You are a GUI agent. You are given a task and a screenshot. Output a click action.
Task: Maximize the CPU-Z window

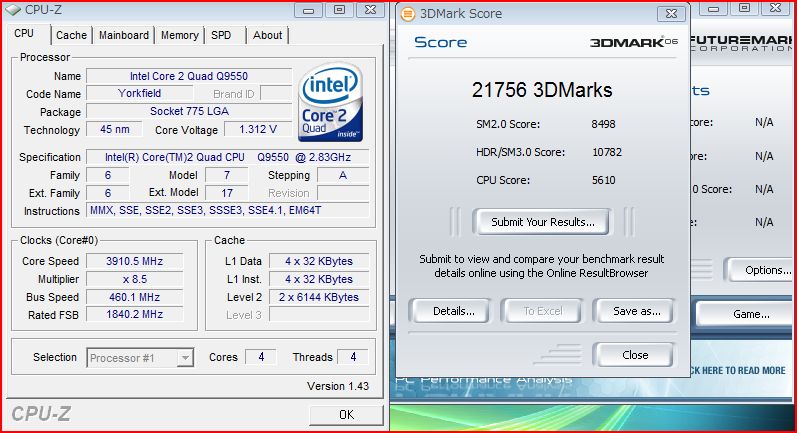(x=340, y=10)
